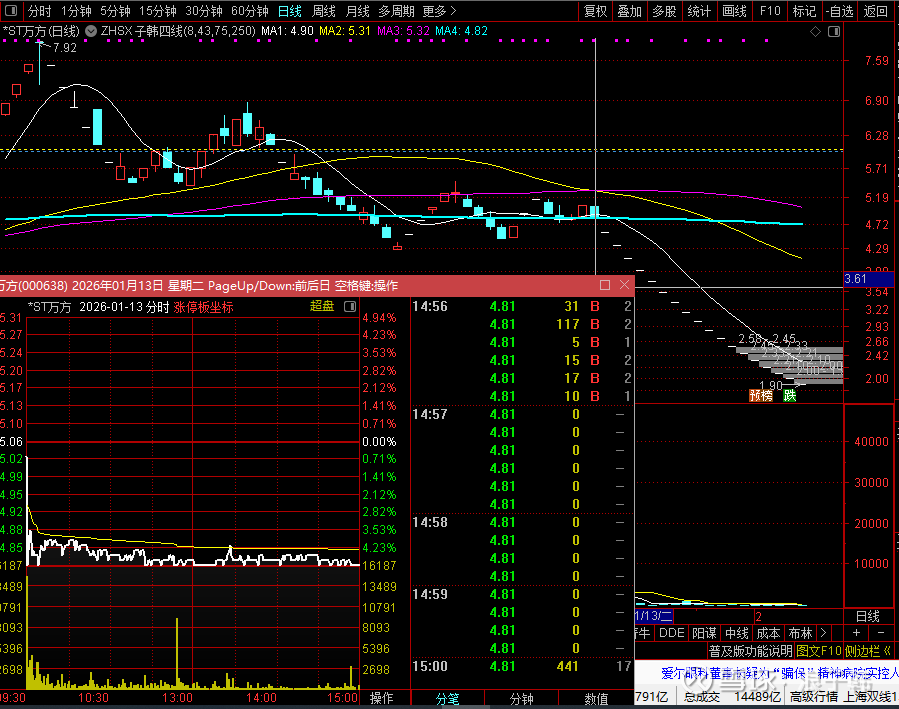Close the 2026-01-13 intraday popup
The image size is (899, 709).
click(x=623, y=285)
